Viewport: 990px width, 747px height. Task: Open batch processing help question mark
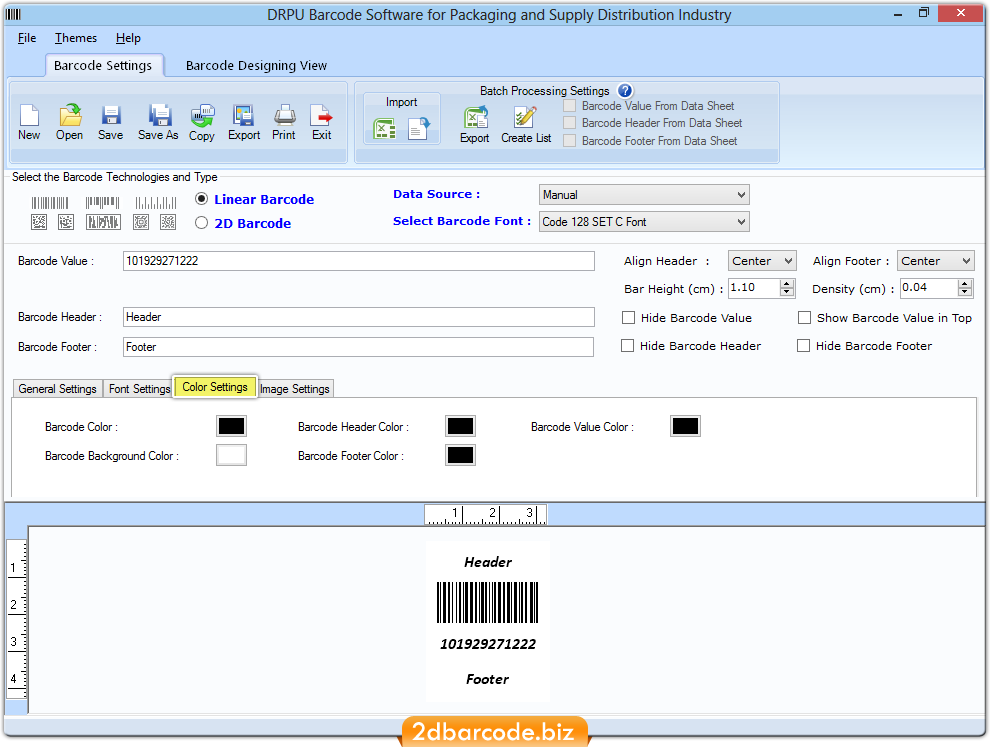[x=624, y=91]
